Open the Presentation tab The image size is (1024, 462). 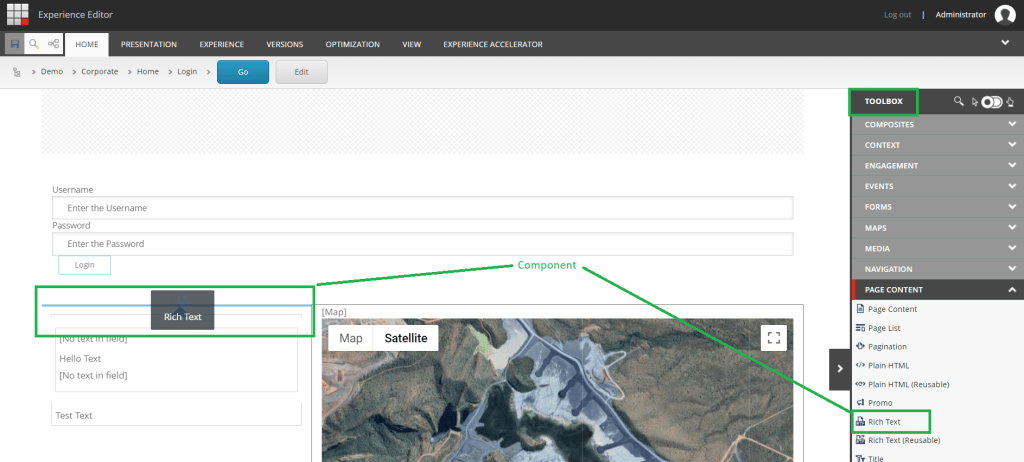pyautogui.click(x=148, y=44)
